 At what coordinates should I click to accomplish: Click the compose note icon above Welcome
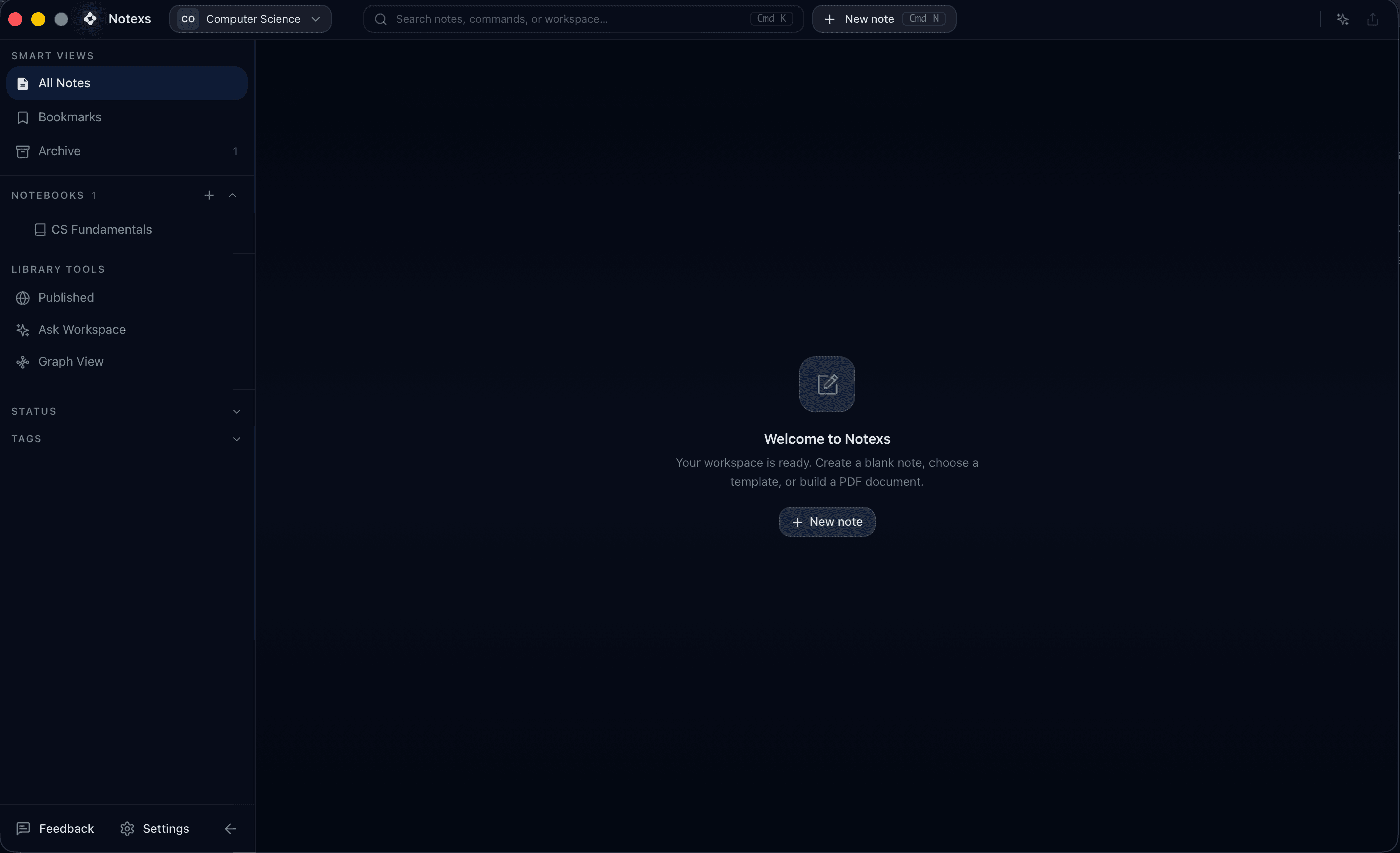[x=827, y=384]
